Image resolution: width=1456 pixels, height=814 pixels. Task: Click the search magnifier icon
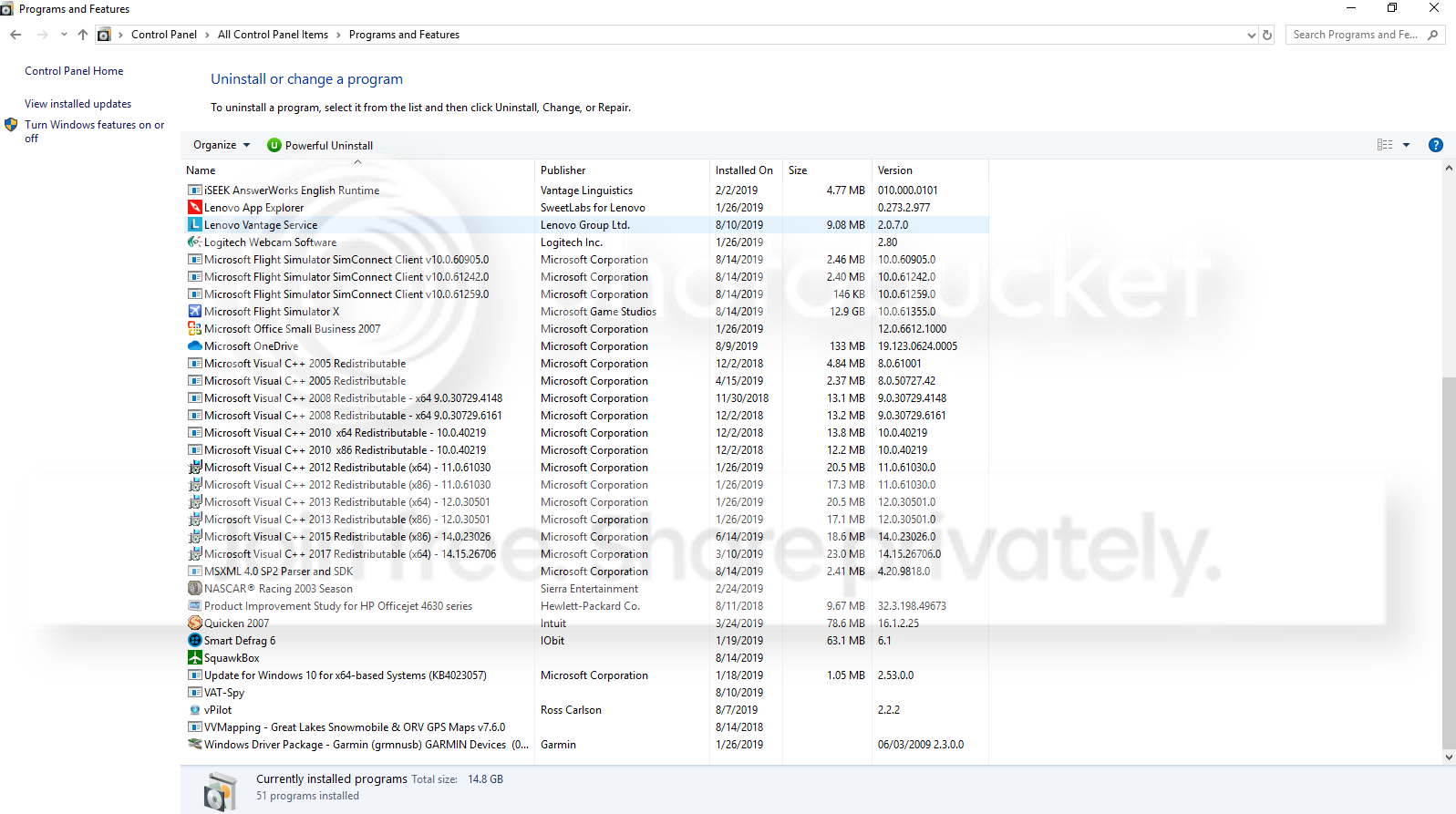(1433, 35)
